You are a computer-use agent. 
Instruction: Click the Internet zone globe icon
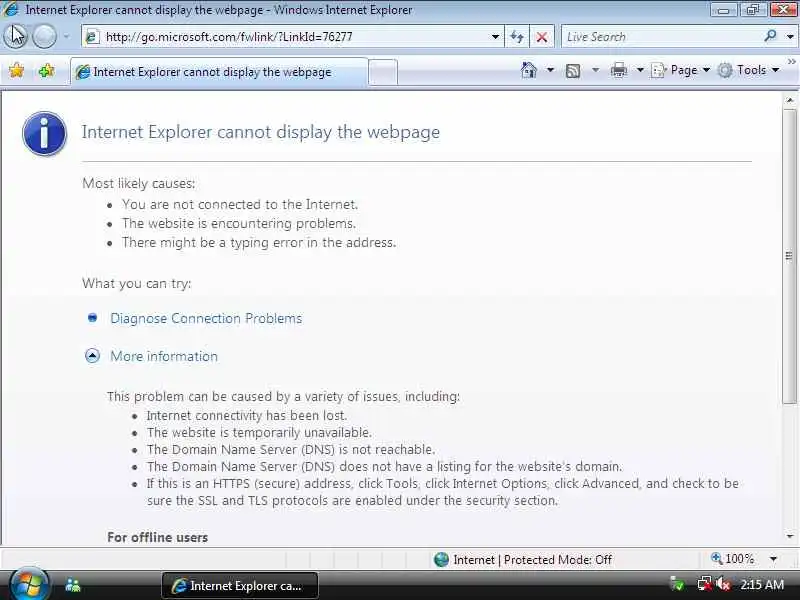(x=441, y=560)
